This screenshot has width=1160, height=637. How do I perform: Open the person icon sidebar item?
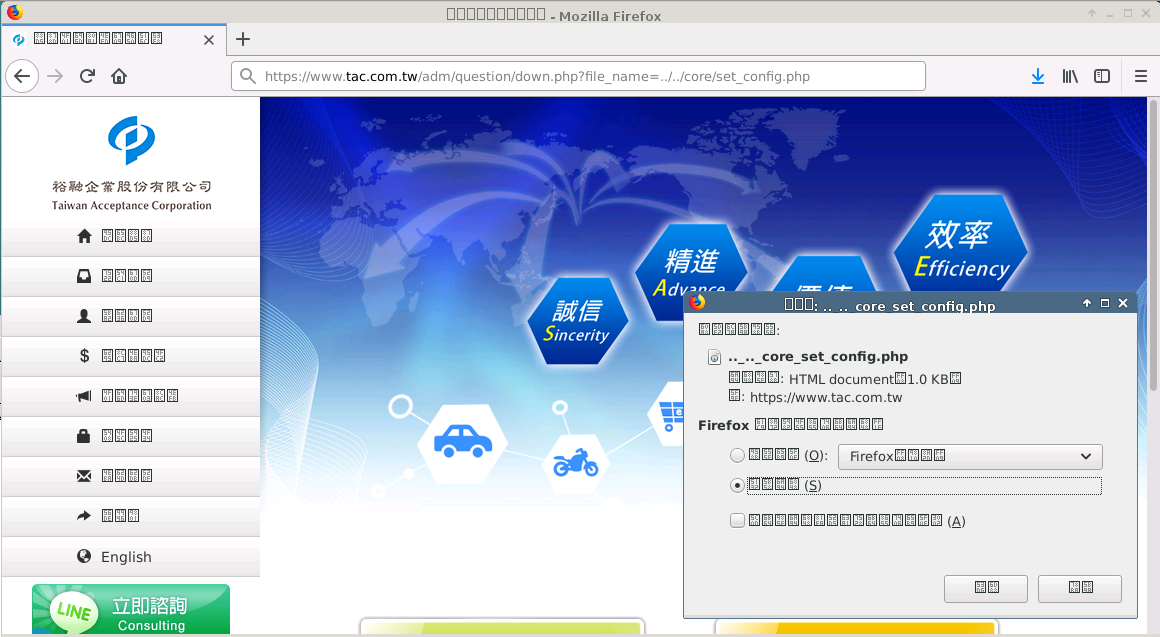point(131,316)
